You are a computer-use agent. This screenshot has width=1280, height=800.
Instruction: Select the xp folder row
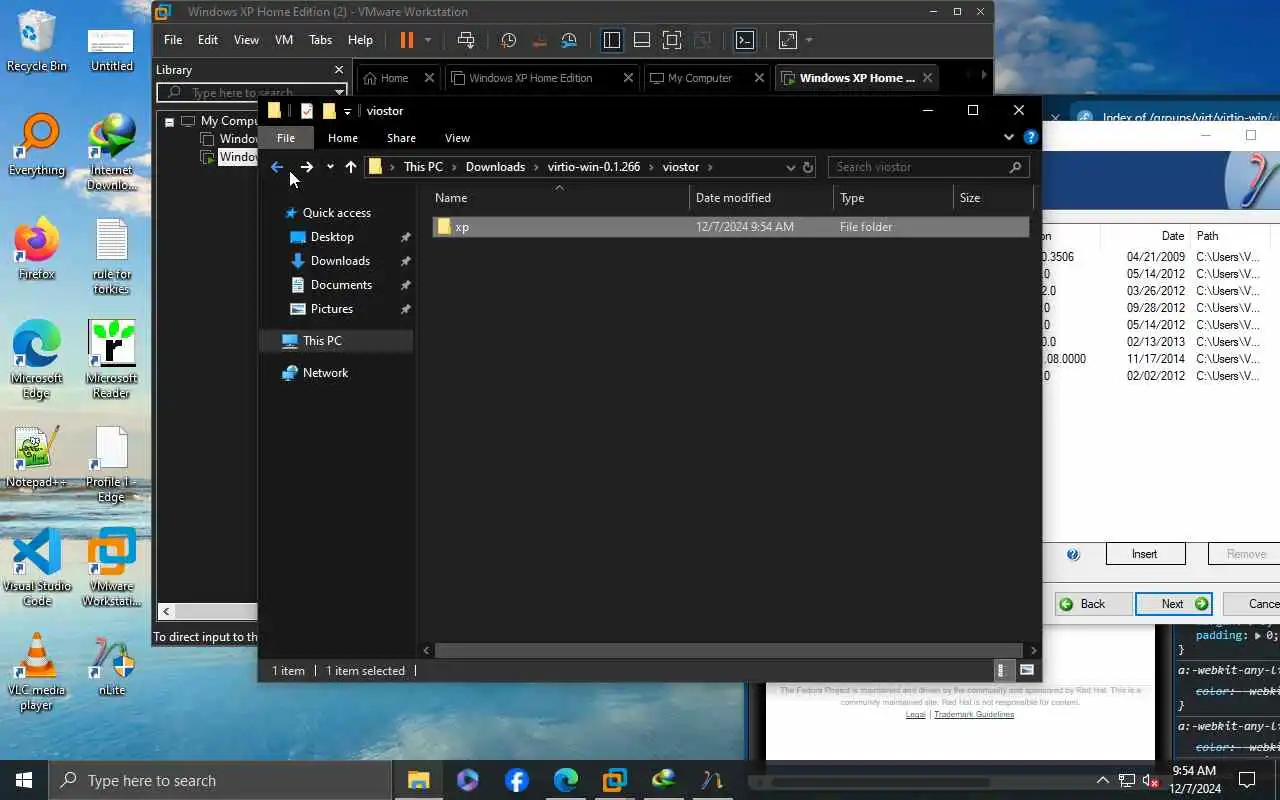pyautogui.click(x=730, y=227)
